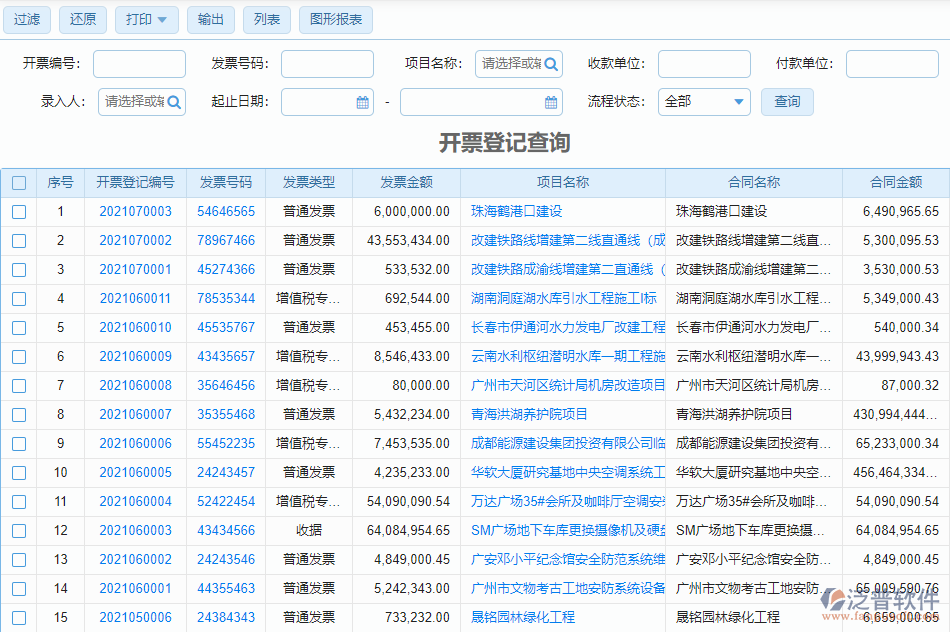This screenshot has width=950, height=632.
Task: Click the 过滤 filter toolbar button
Action: 26,19
